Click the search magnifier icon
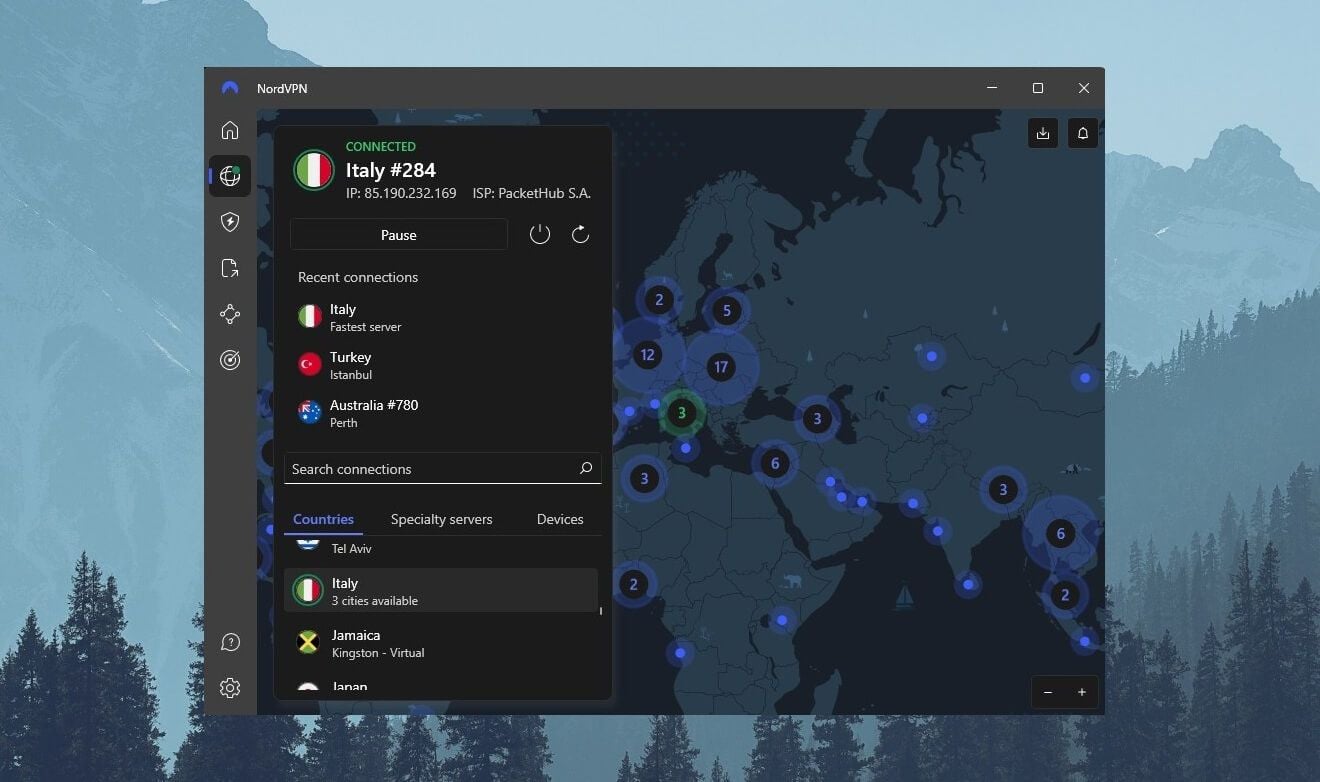The height and width of the screenshot is (782, 1320). tap(586, 468)
